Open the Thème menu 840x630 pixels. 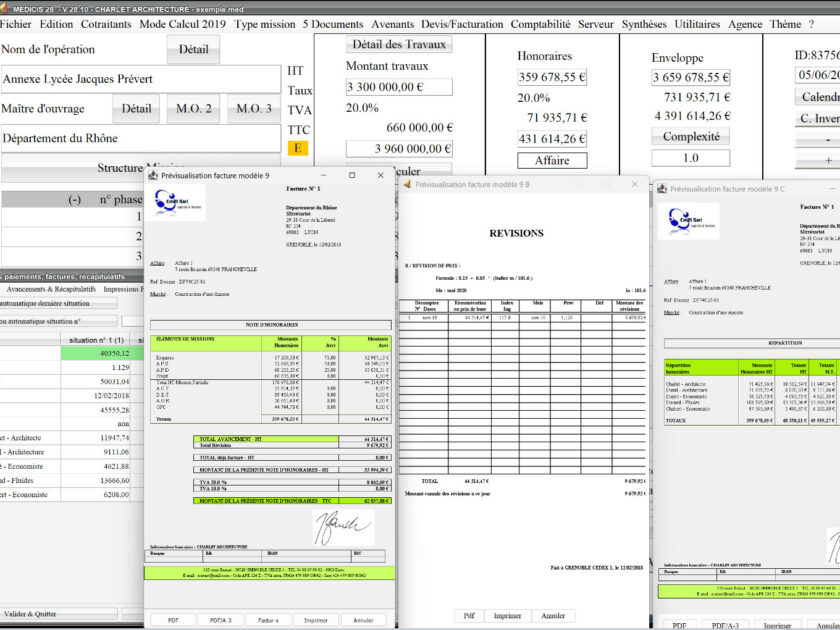tap(785, 24)
